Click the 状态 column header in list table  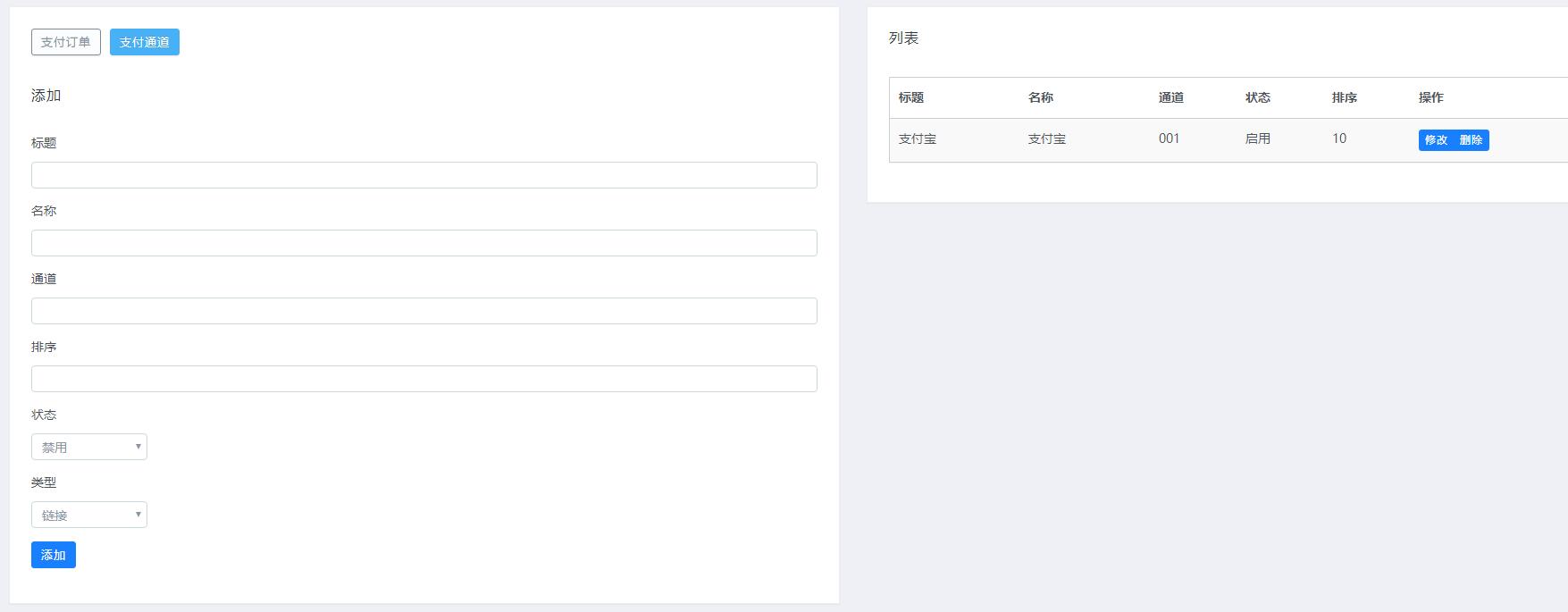[1258, 97]
